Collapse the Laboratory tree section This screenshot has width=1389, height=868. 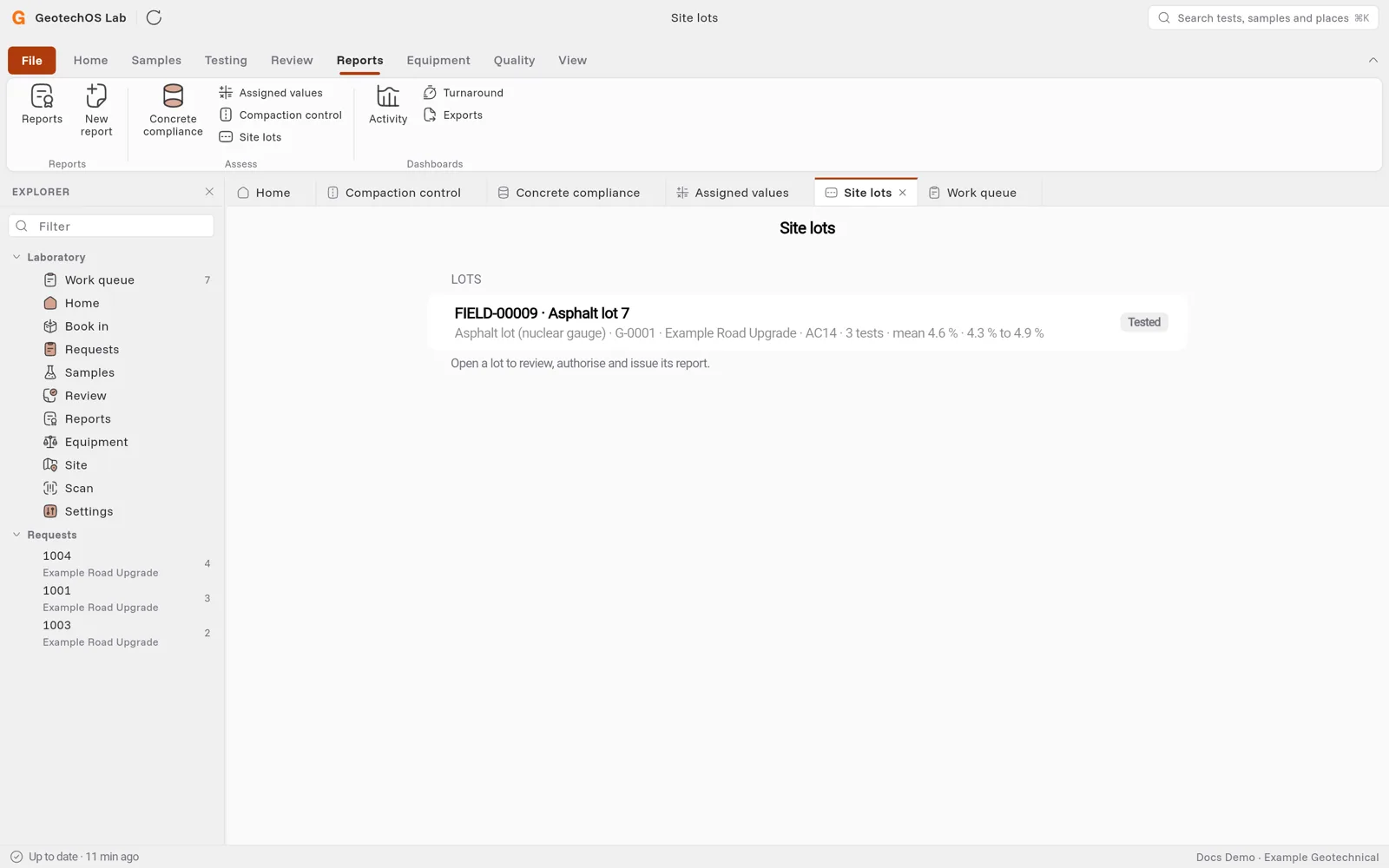pos(16,257)
